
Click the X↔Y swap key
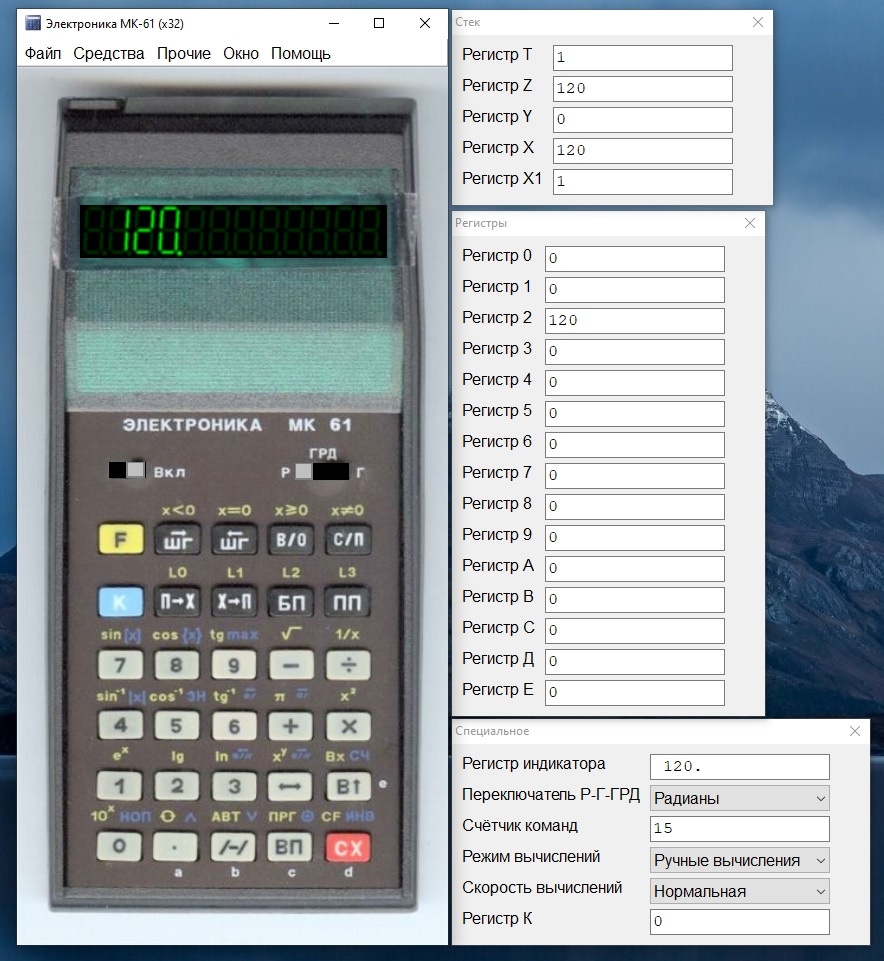(290, 786)
